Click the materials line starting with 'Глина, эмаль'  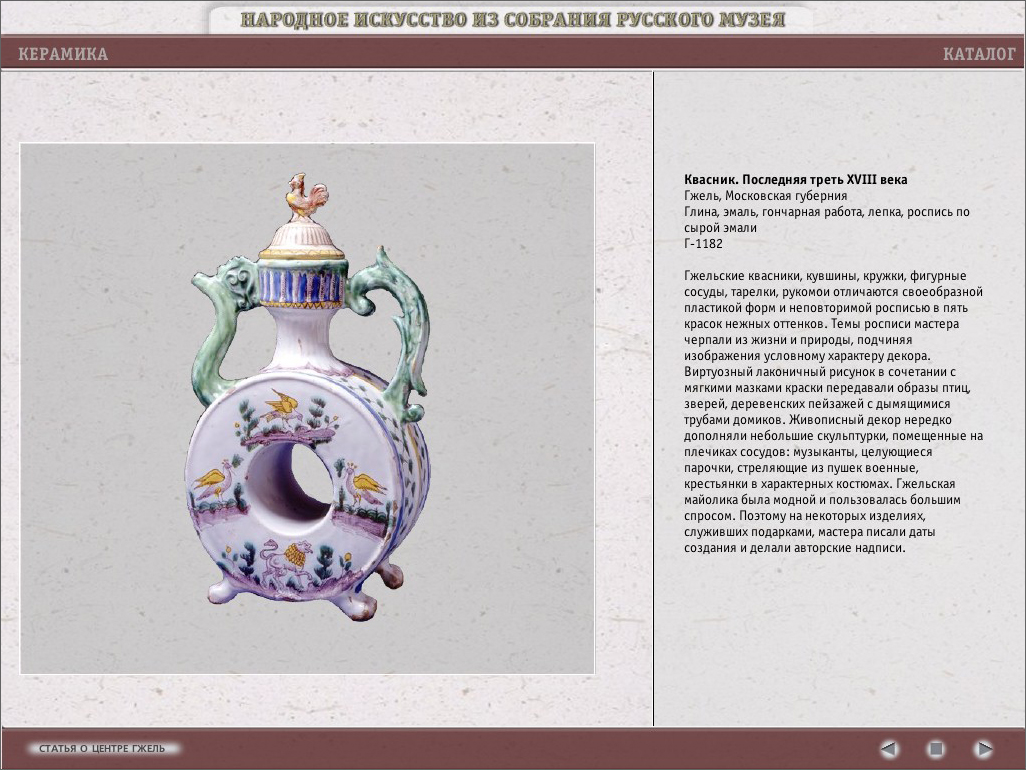[826, 212]
